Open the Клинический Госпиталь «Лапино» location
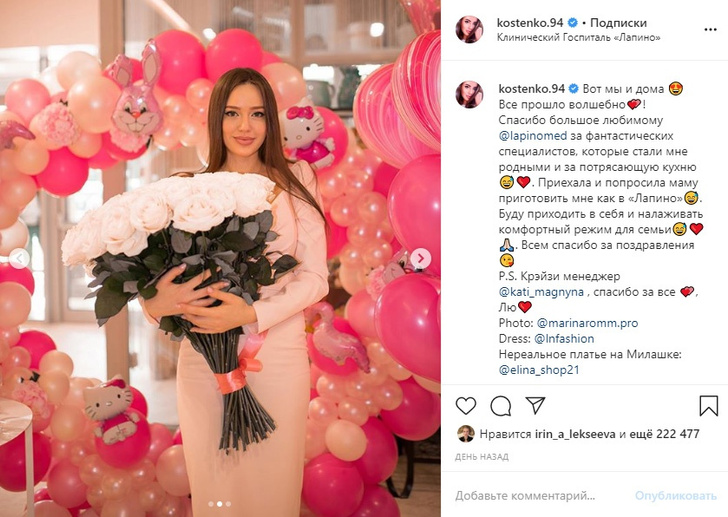Viewport: 728px width, 517px height. (x=578, y=38)
